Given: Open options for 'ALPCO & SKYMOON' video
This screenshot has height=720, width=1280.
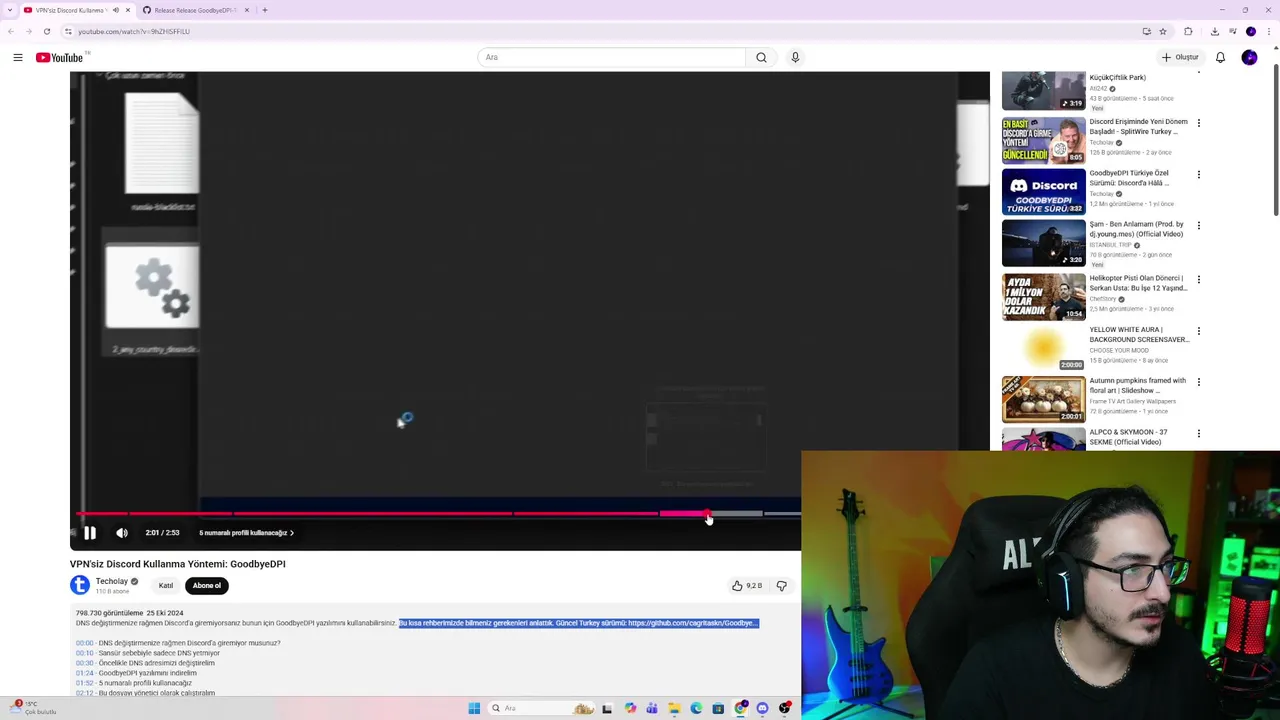Looking at the screenshot, I should point(1199,433).
